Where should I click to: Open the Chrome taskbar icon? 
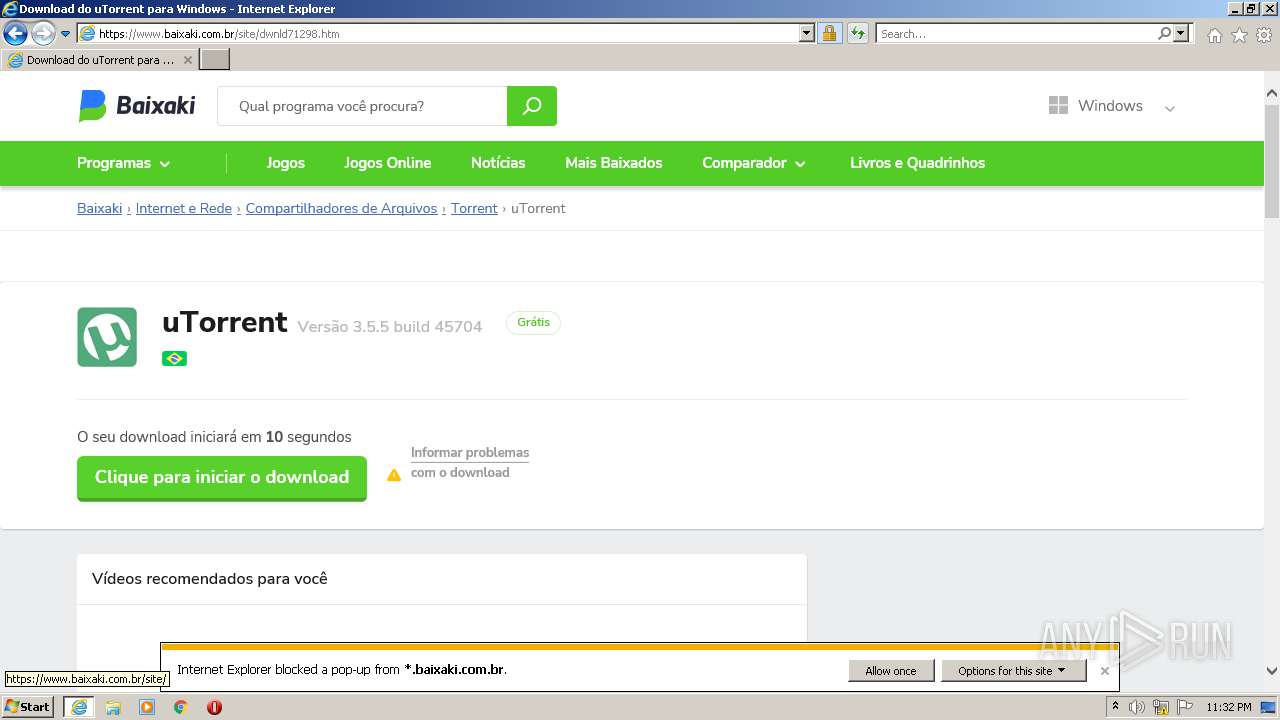[181, 707]
